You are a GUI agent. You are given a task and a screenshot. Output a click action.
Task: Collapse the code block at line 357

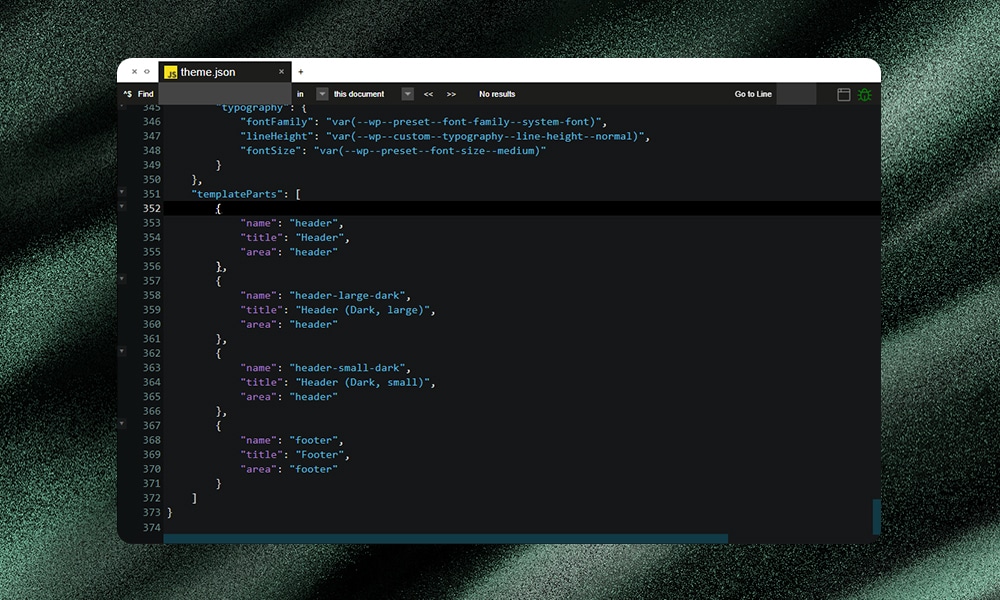(x=122, y=280)
